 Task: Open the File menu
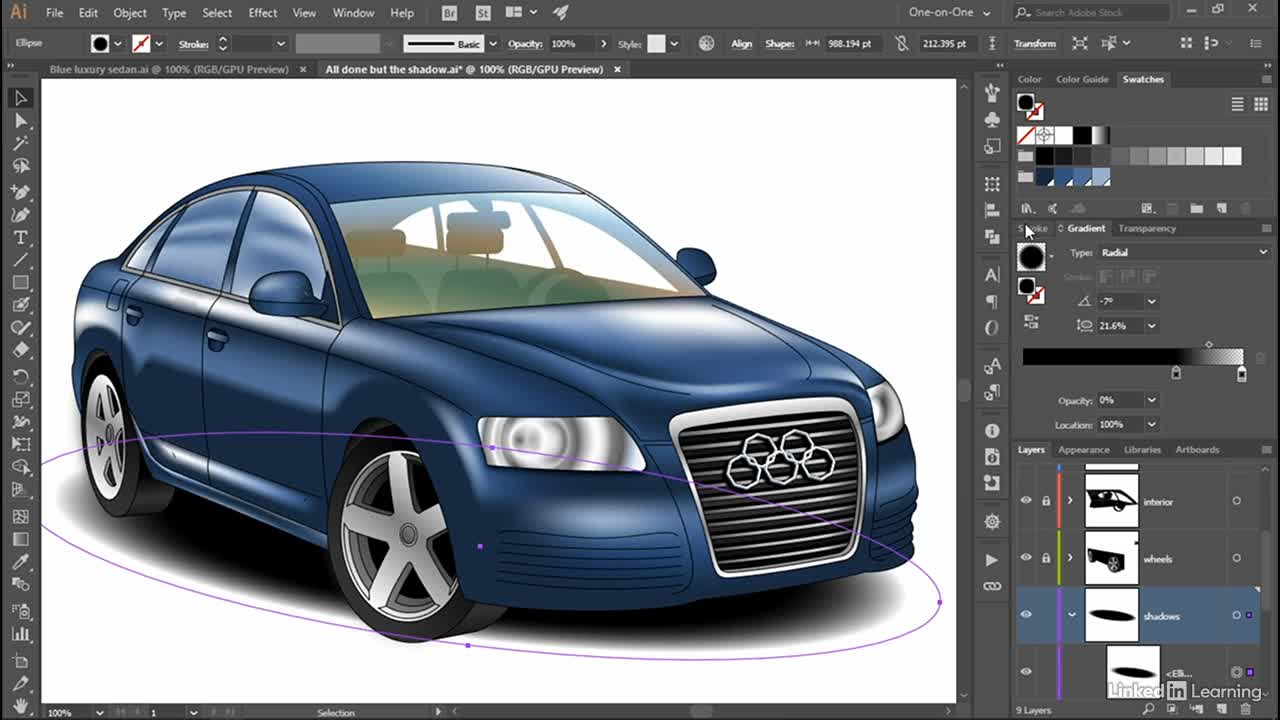(x=54, y=13)
